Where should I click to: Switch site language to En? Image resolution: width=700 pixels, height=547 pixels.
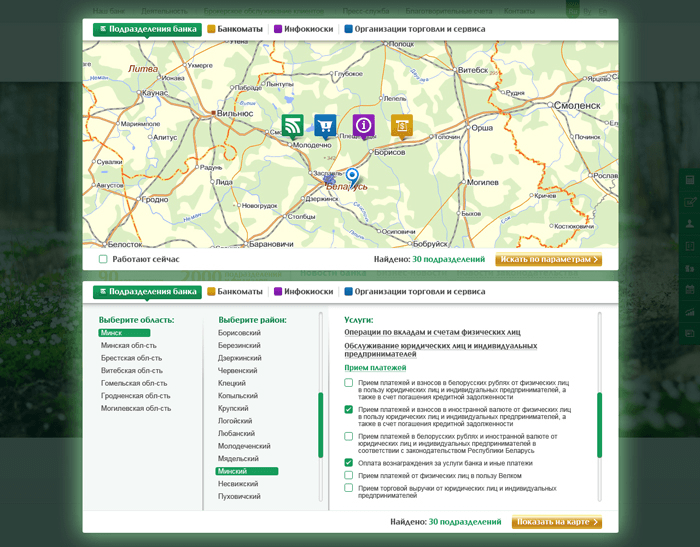click(603, 11)
